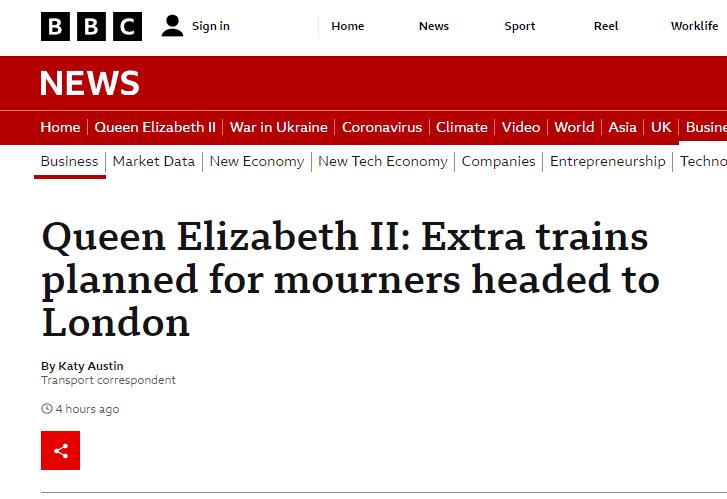
Task: Go to Home in top navigation
Action: pos(348,26)
